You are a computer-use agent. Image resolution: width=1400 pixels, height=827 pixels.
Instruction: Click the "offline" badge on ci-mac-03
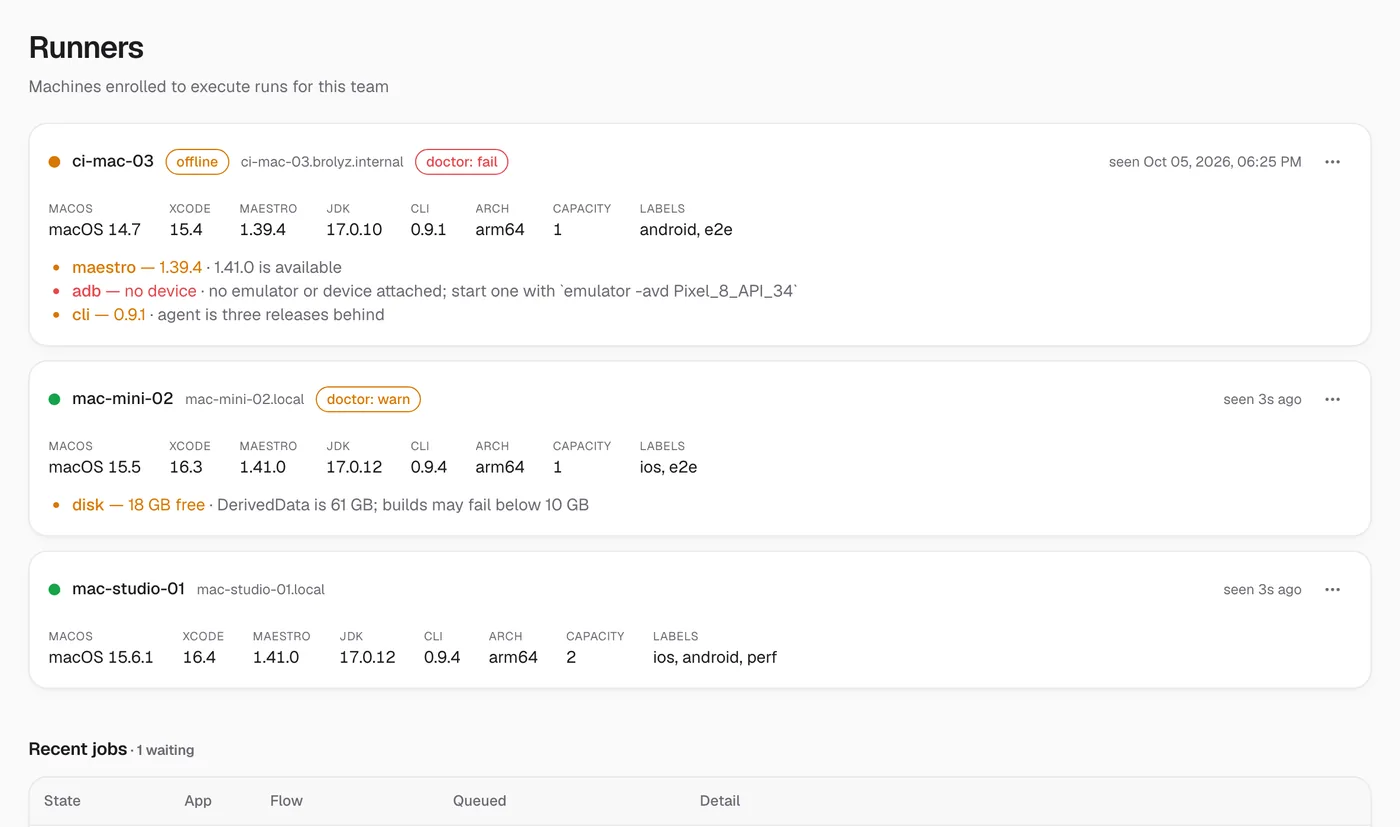[197, 162]
